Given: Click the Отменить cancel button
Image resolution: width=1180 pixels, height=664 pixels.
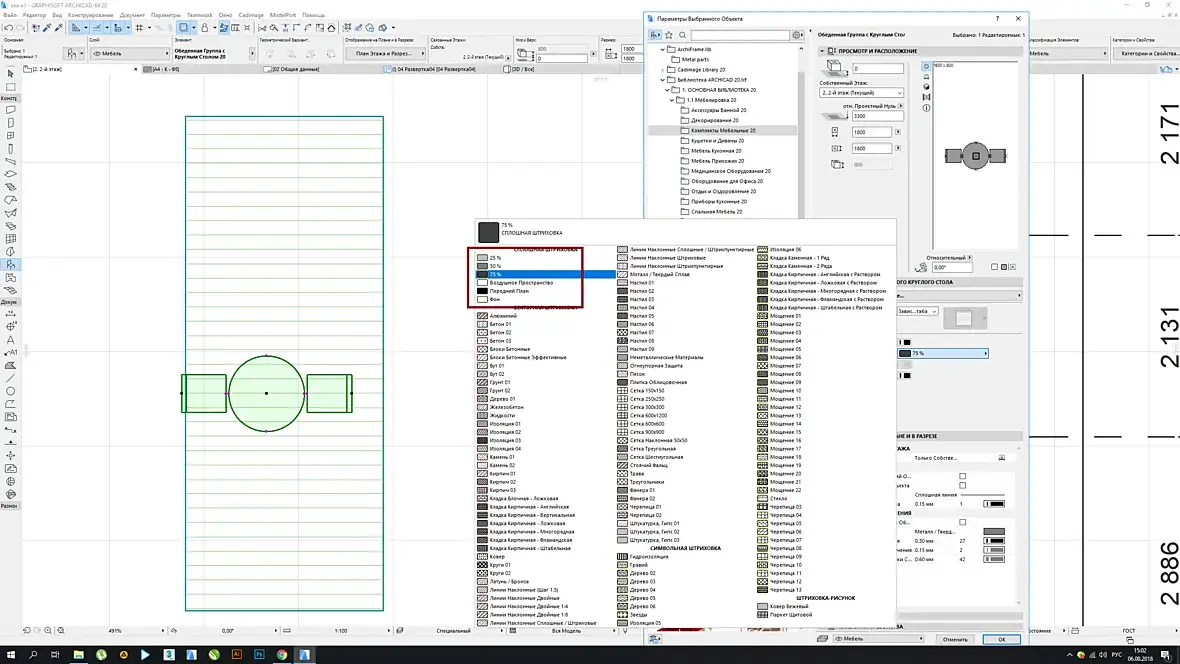Looking at the screenshot, I should tap(954, 639).
